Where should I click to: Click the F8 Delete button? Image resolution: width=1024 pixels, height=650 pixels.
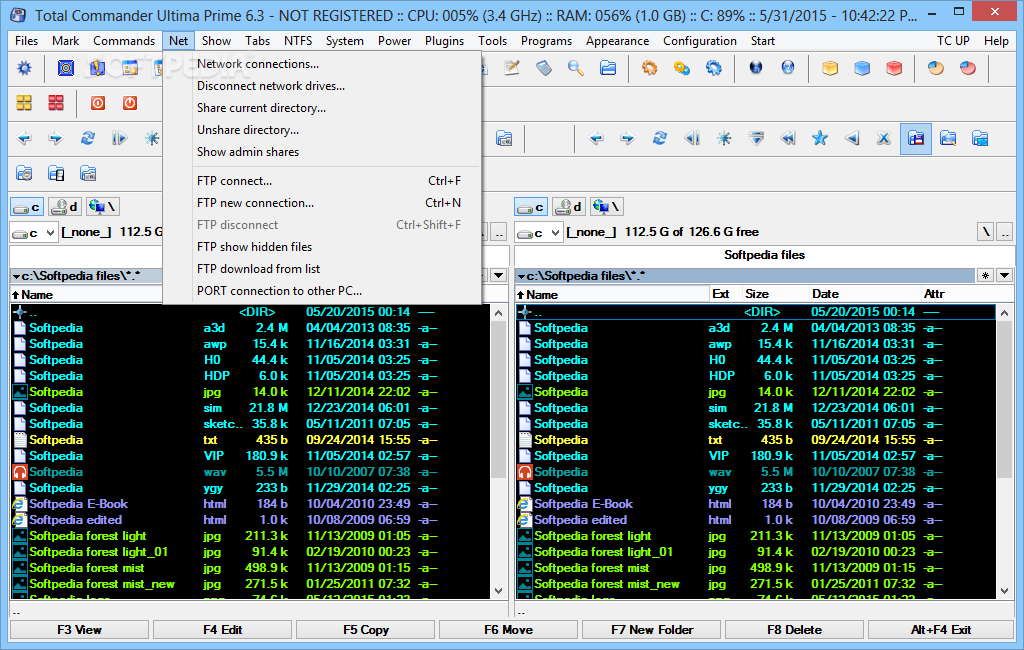(794, 630)
